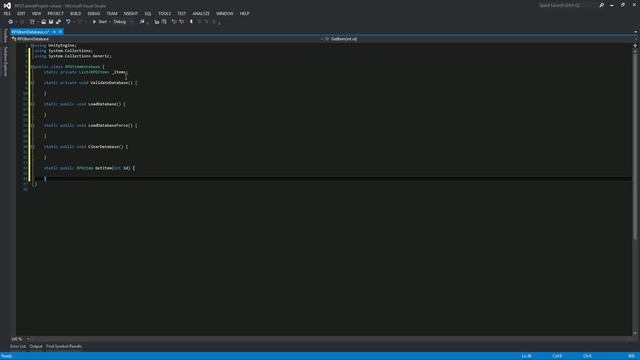Click the Open File toolbar icon
This screenshot has height=360, width=640.
pyautogui.click(x=44, y=22)
